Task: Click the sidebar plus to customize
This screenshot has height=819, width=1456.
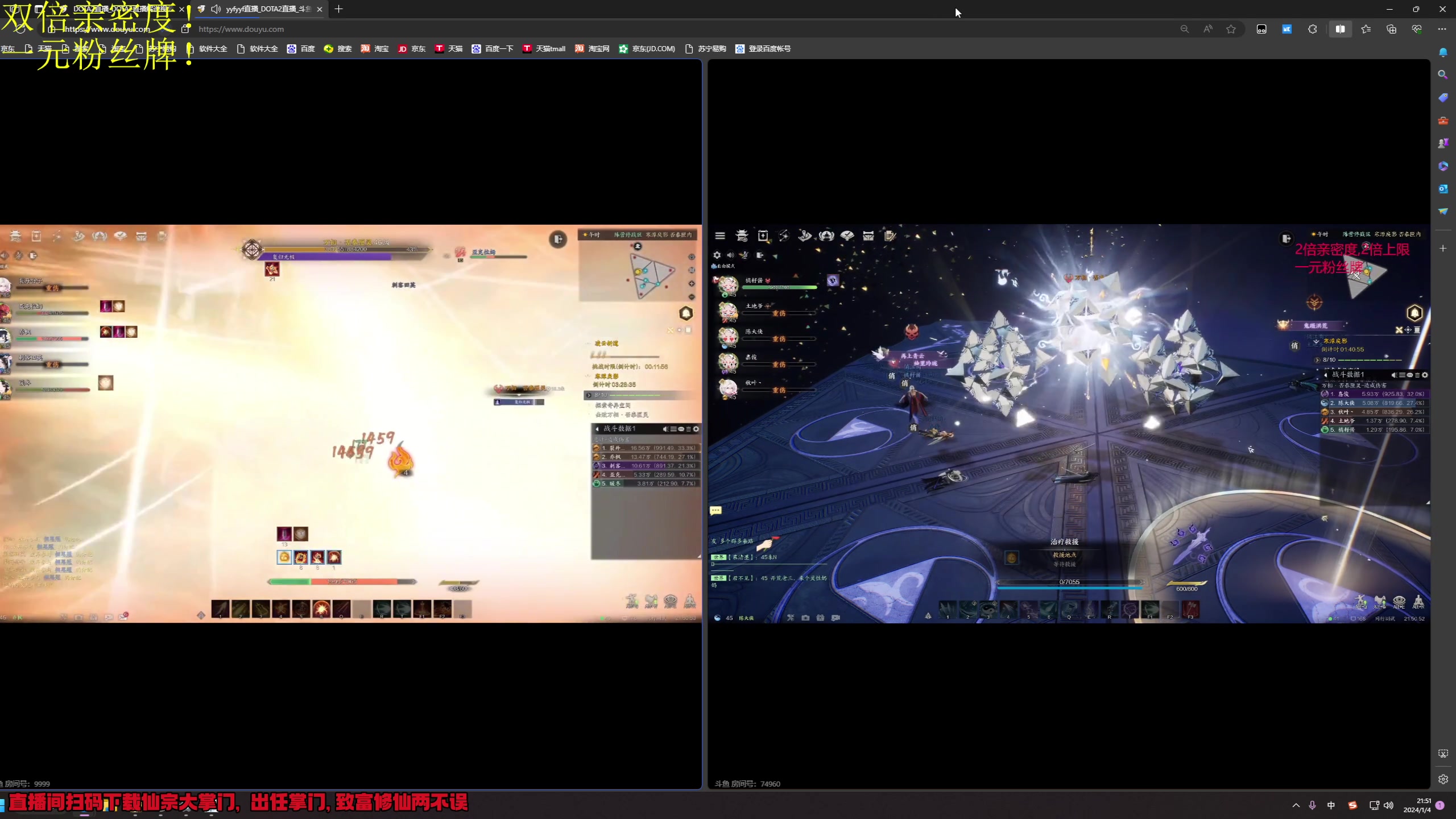Action: click(x=1443, y=249)
